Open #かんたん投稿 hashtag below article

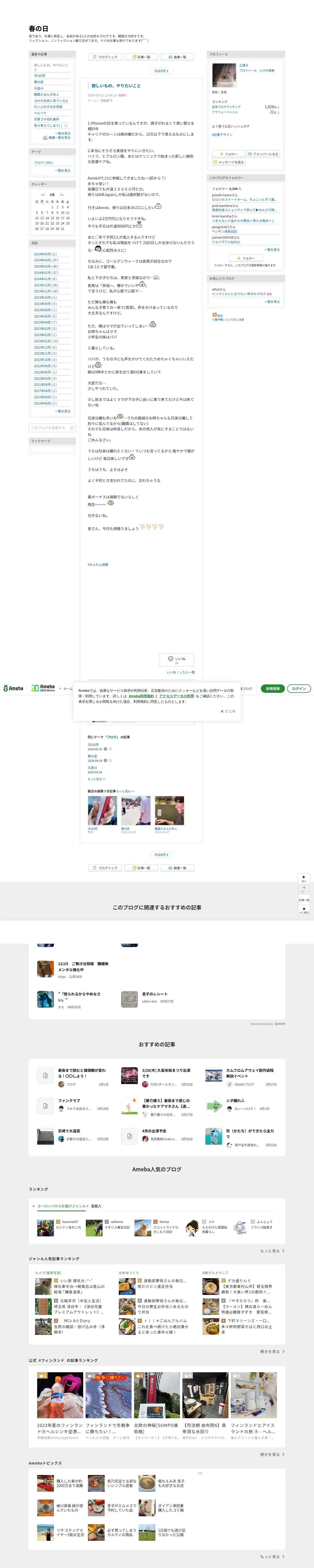tap(98, 564)
